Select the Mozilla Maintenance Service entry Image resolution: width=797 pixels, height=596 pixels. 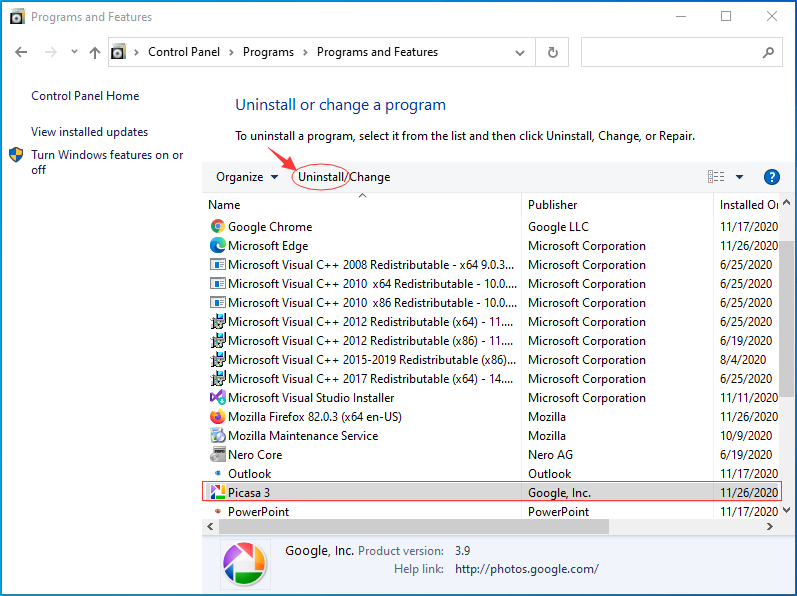coord(303,436)
